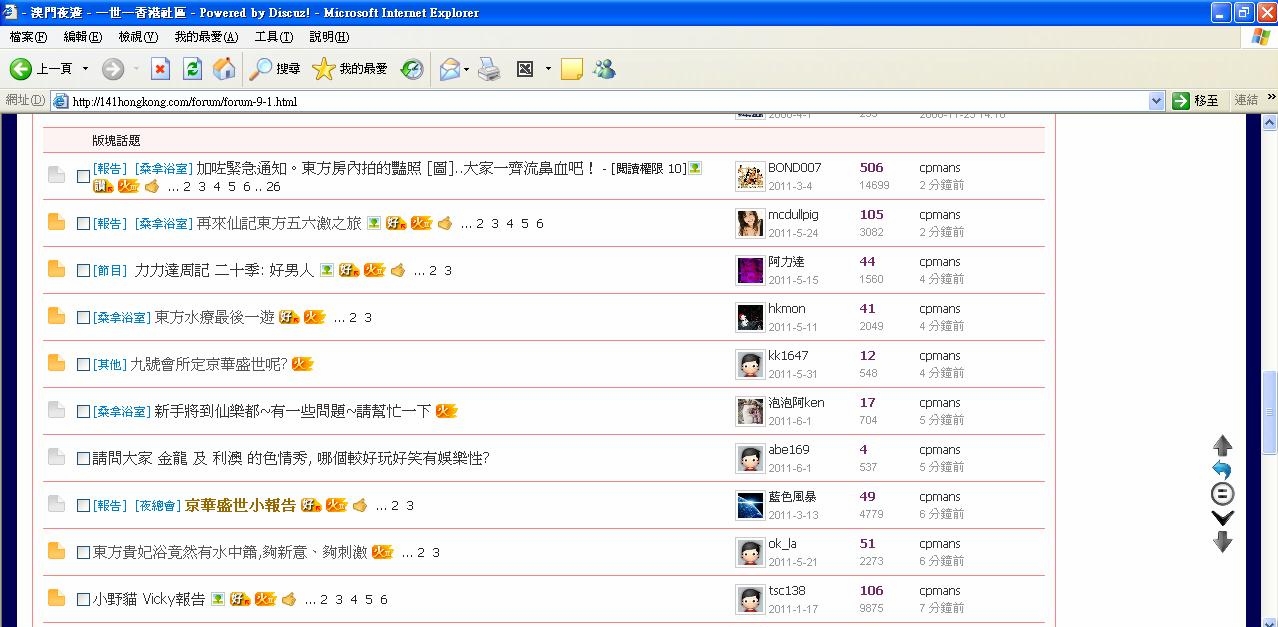Expand the address bar URL dropdown
The image size is (1278, 627).
pos(1156,101)
